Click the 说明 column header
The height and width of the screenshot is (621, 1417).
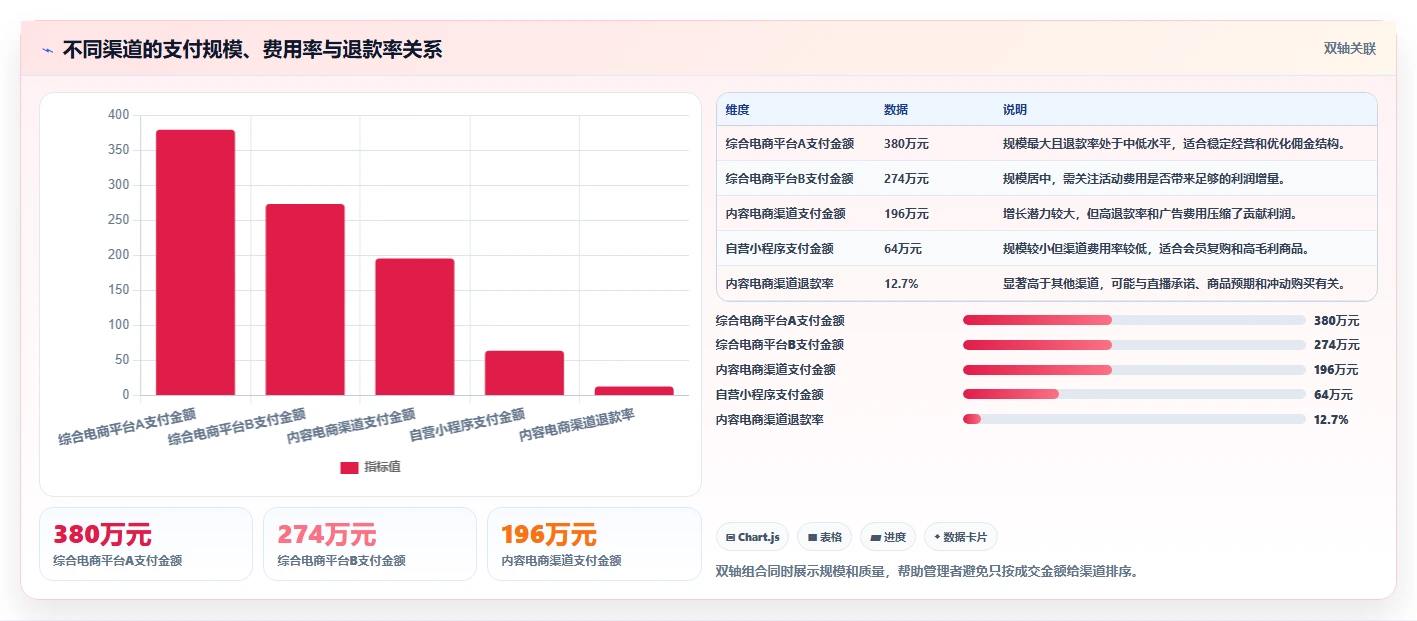1015,110
